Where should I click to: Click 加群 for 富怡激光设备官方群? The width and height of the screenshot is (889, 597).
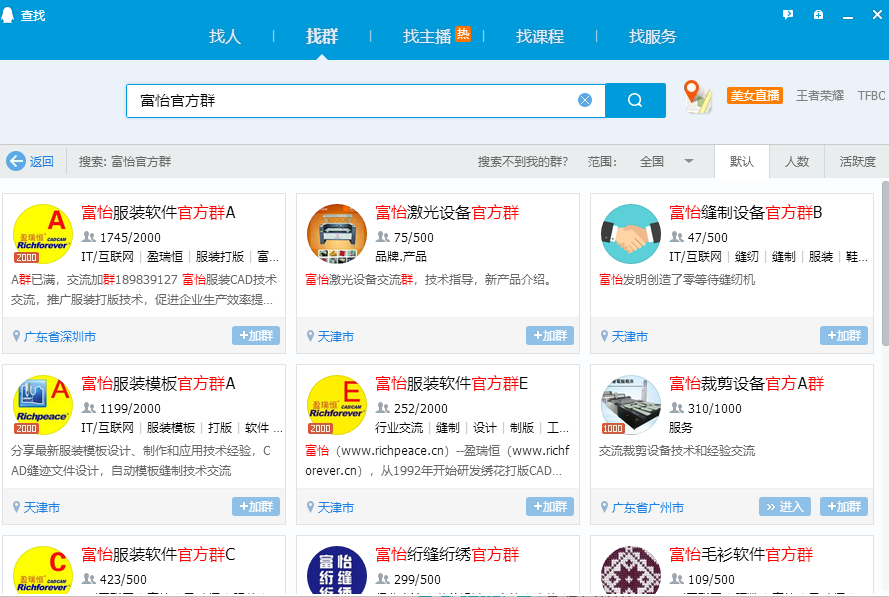click(549, 337)
